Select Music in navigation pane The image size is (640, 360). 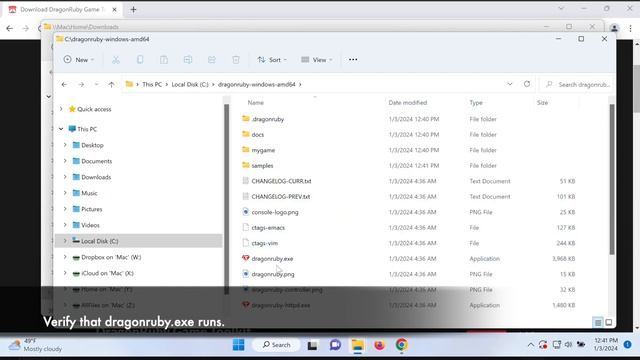tap(89, 193)
